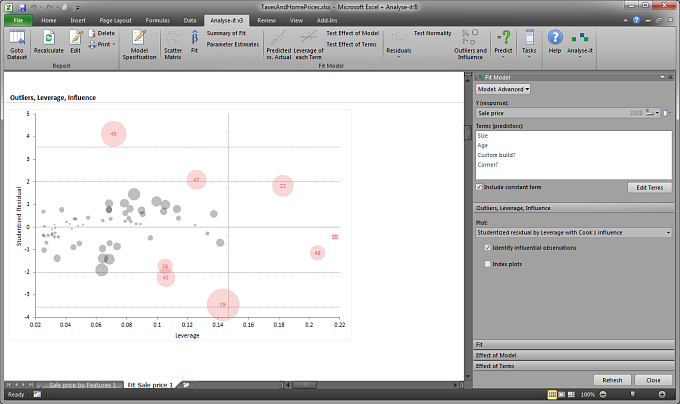Select Test Effect of Terms
Screen dimensions: 680x404
(x=351, y=44)
